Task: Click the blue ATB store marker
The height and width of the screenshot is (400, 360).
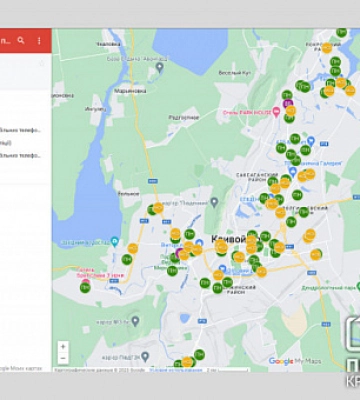Action: click(x=311, y=141)
